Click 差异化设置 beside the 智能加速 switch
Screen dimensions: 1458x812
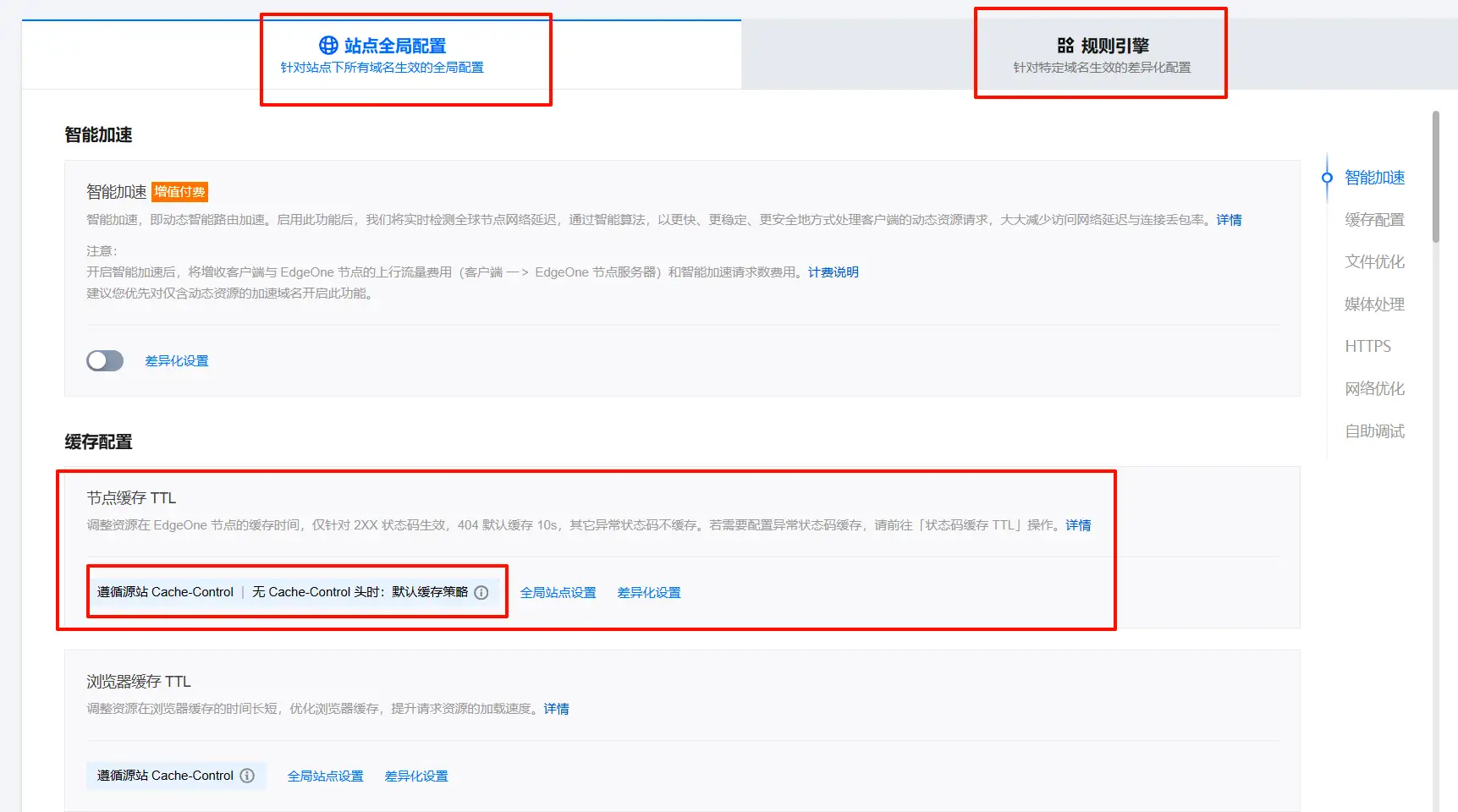coord(177,361)
